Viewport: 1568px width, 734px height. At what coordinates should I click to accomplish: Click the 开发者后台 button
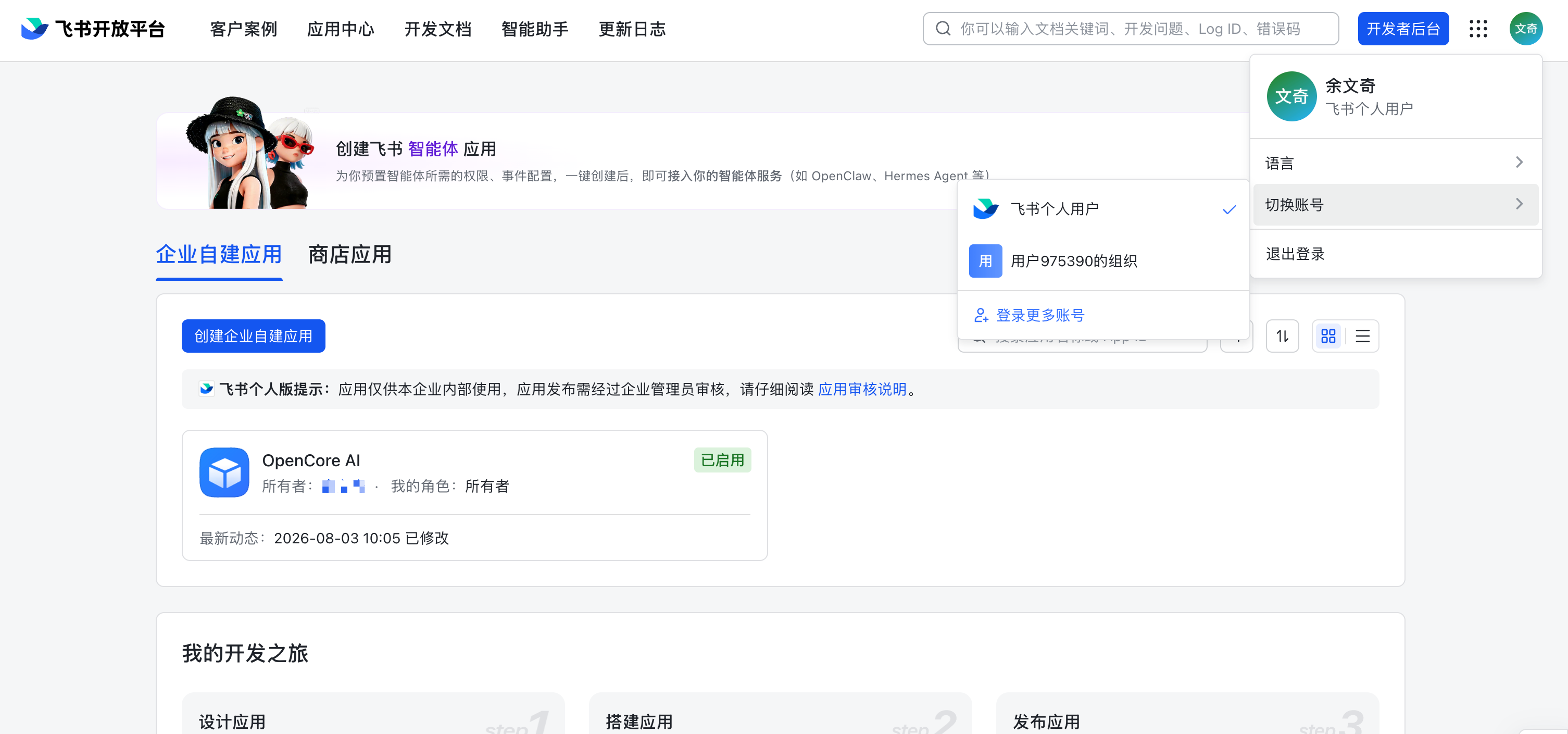pos(1402,29)
